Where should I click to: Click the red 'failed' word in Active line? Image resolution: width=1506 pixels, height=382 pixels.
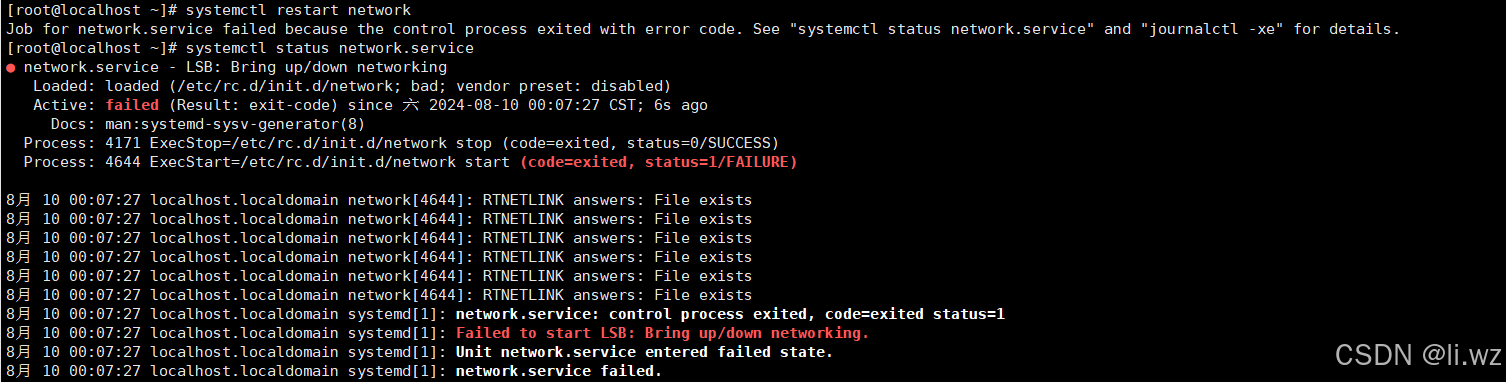coord(132,105)
